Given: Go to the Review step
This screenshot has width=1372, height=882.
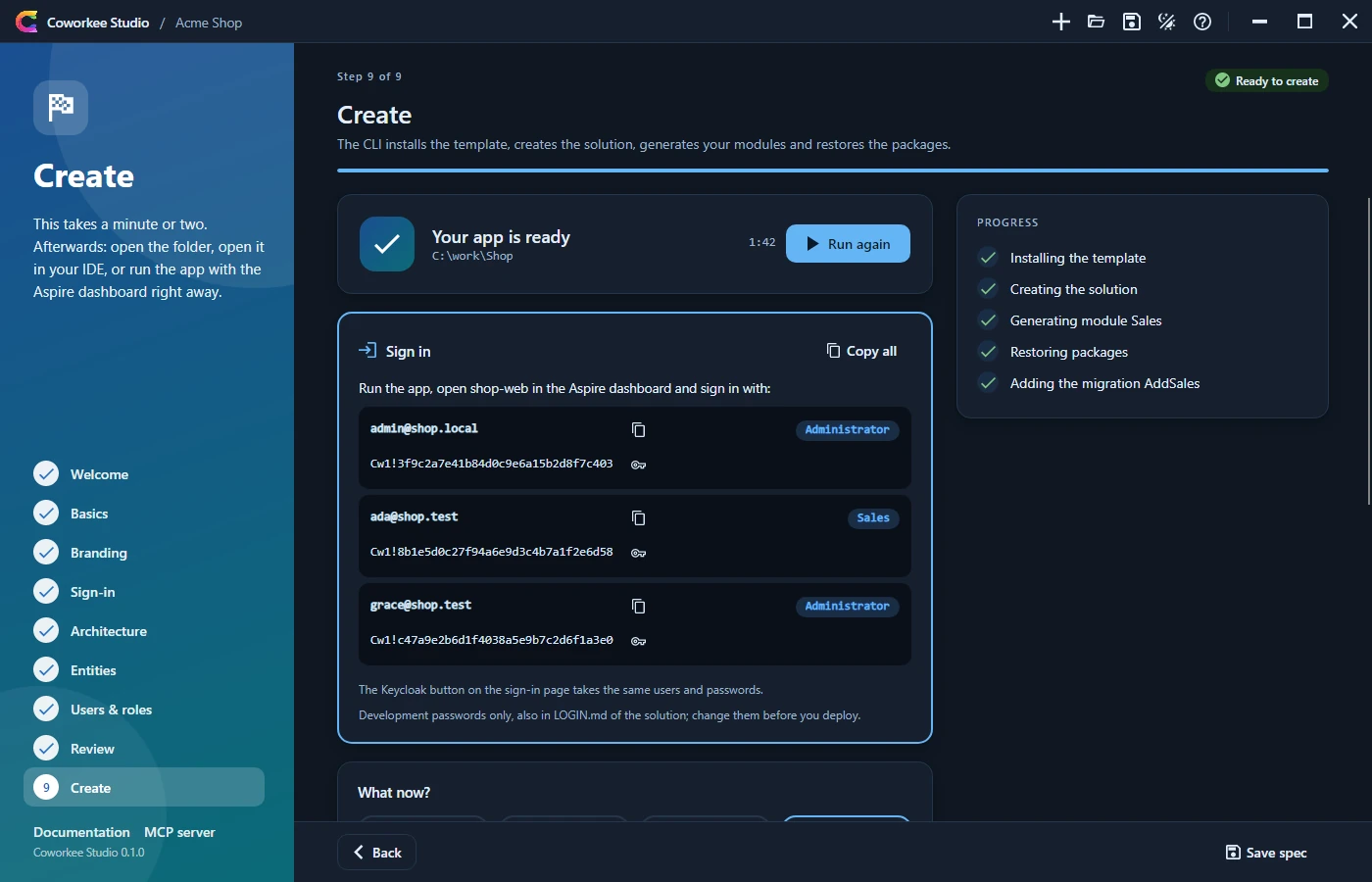Looking at the screenshot, I should 144,749.
